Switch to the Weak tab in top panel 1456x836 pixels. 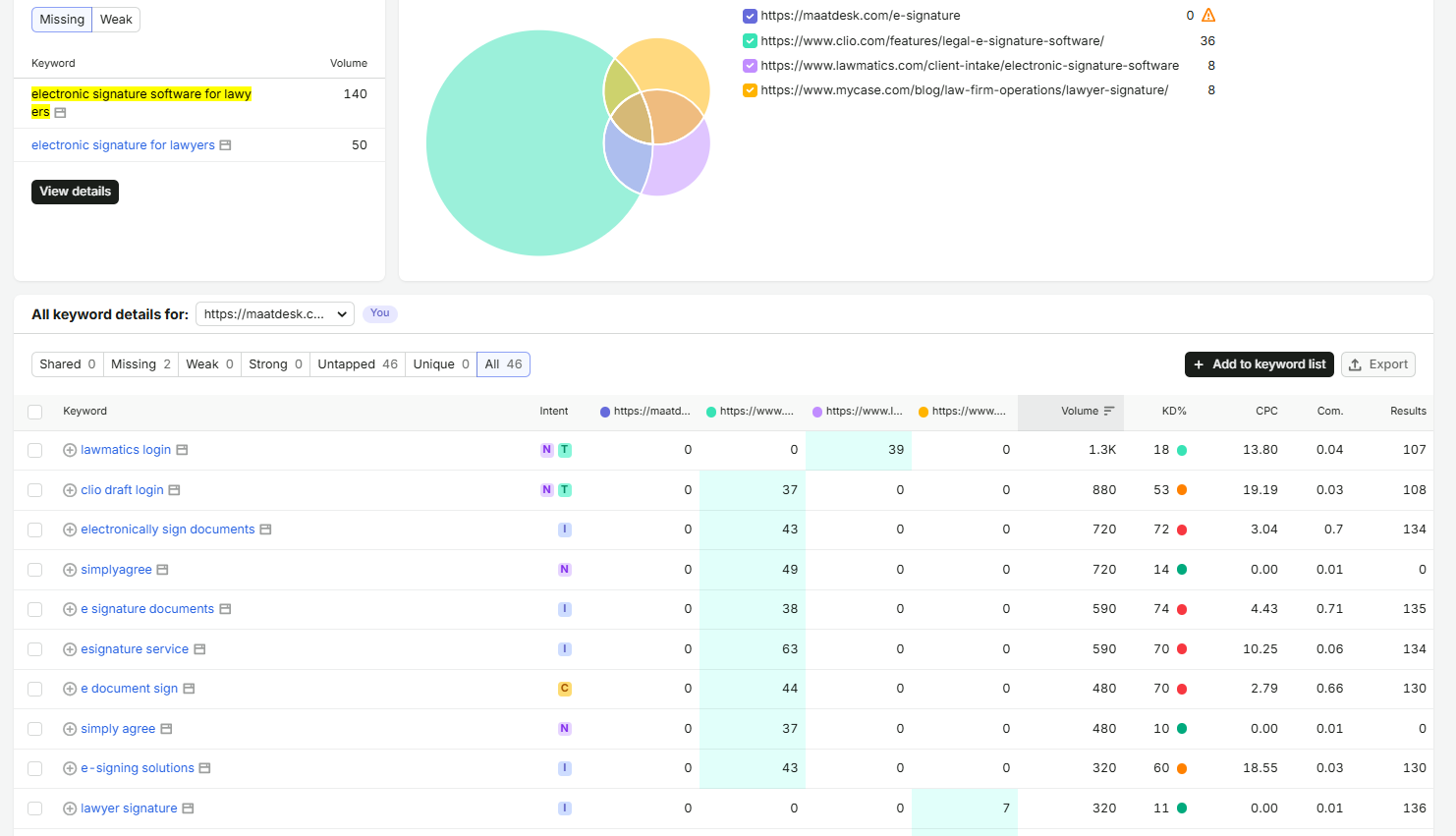(116, 20)
